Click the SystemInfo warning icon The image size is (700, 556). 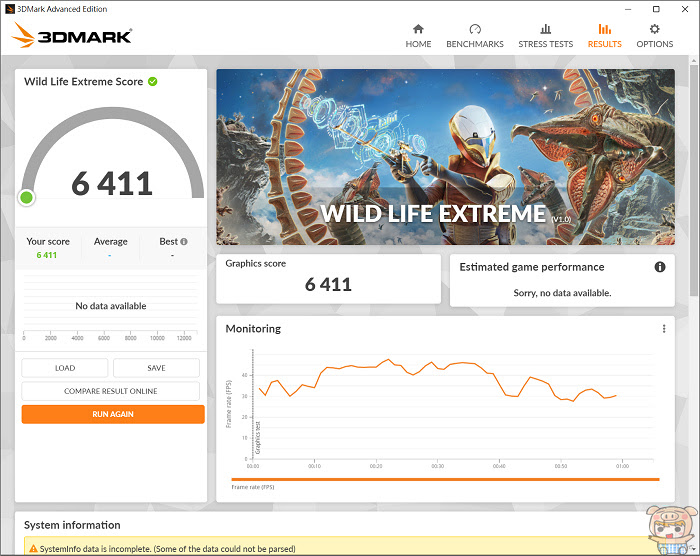click(33, 548)
